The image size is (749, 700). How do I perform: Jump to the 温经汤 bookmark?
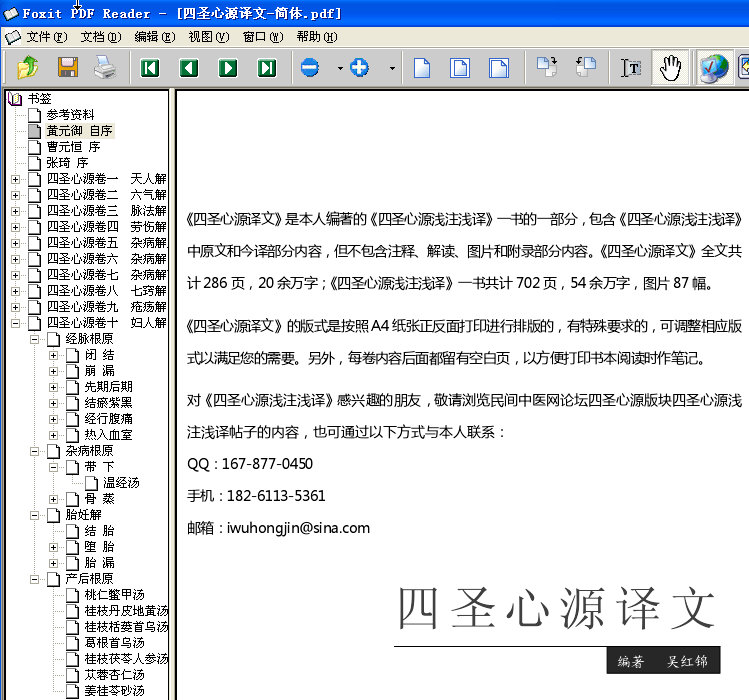click(x=121, y=483)
